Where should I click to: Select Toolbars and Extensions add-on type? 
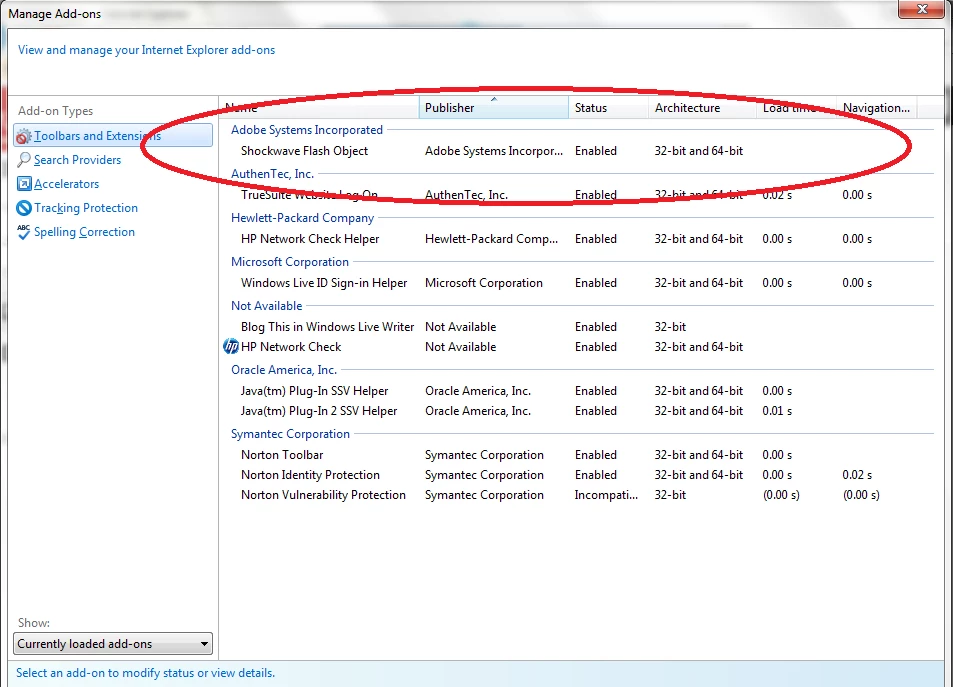[113, 136]
